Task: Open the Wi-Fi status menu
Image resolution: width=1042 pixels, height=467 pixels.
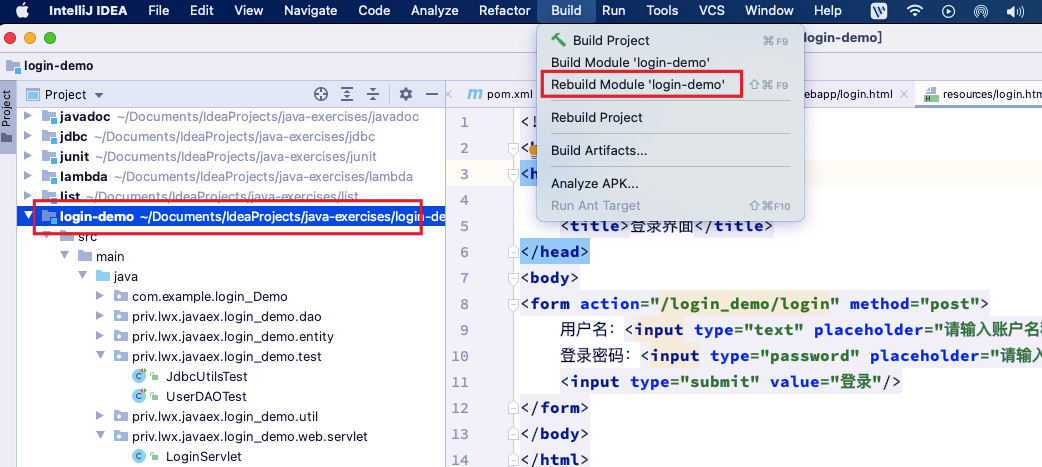Action: pos(915,11)
